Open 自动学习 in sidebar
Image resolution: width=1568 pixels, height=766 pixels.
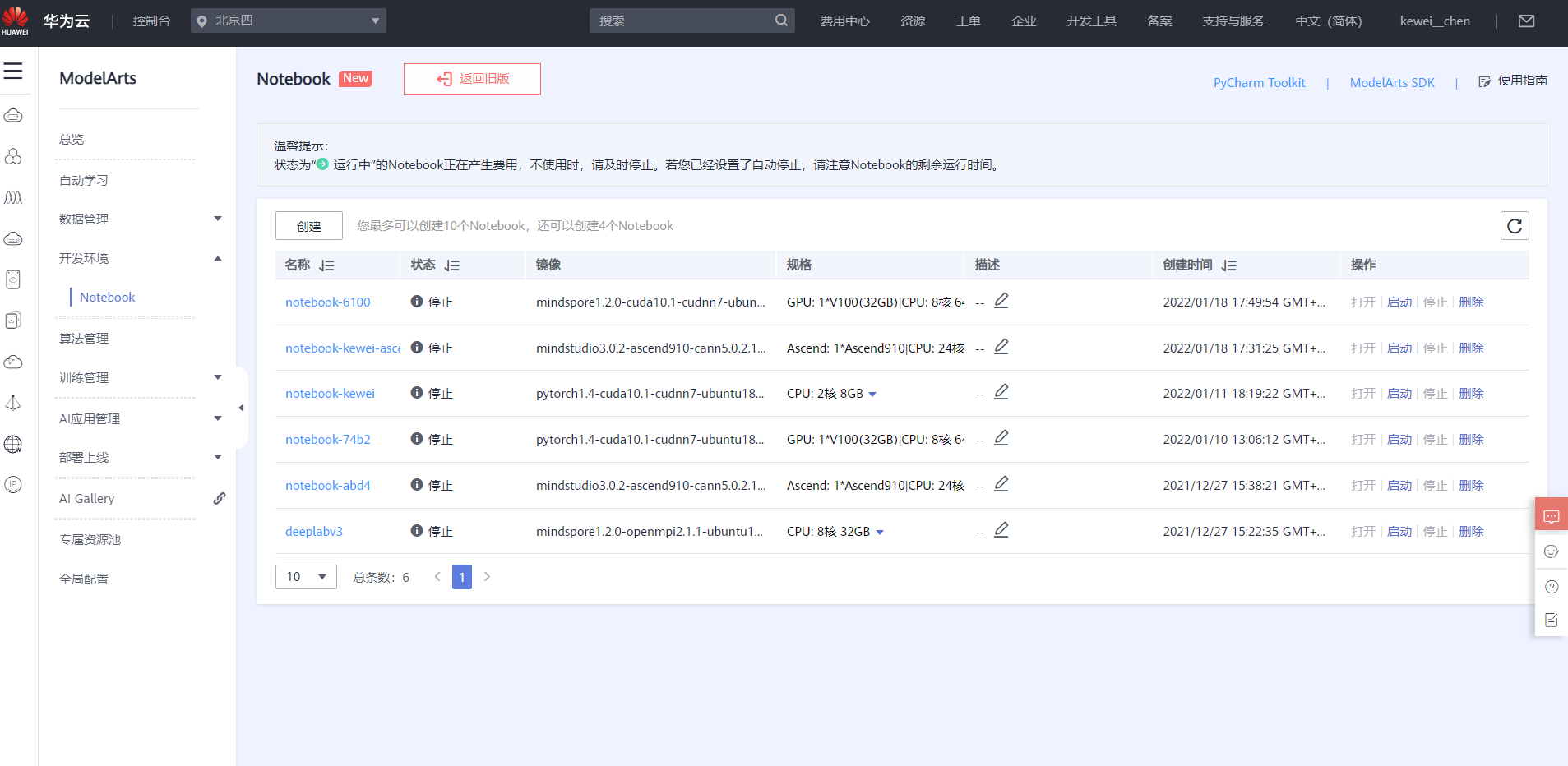(84, 180)
